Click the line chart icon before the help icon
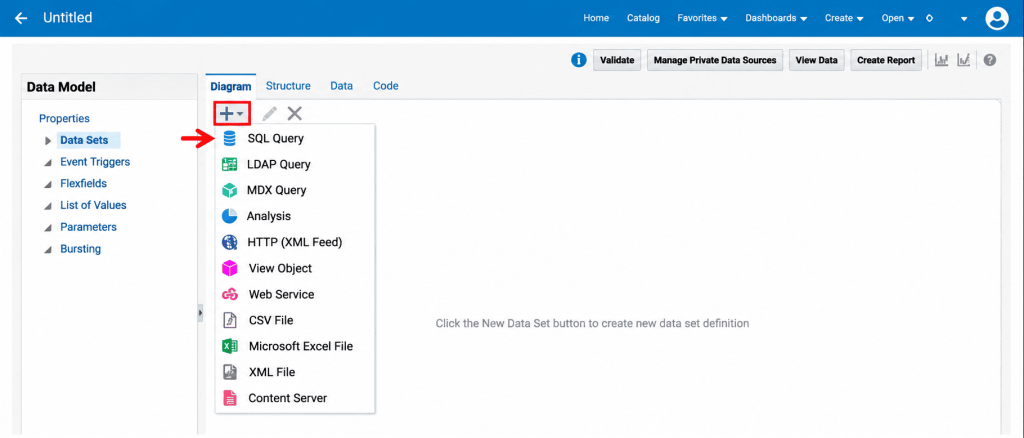 pos(964,60)
